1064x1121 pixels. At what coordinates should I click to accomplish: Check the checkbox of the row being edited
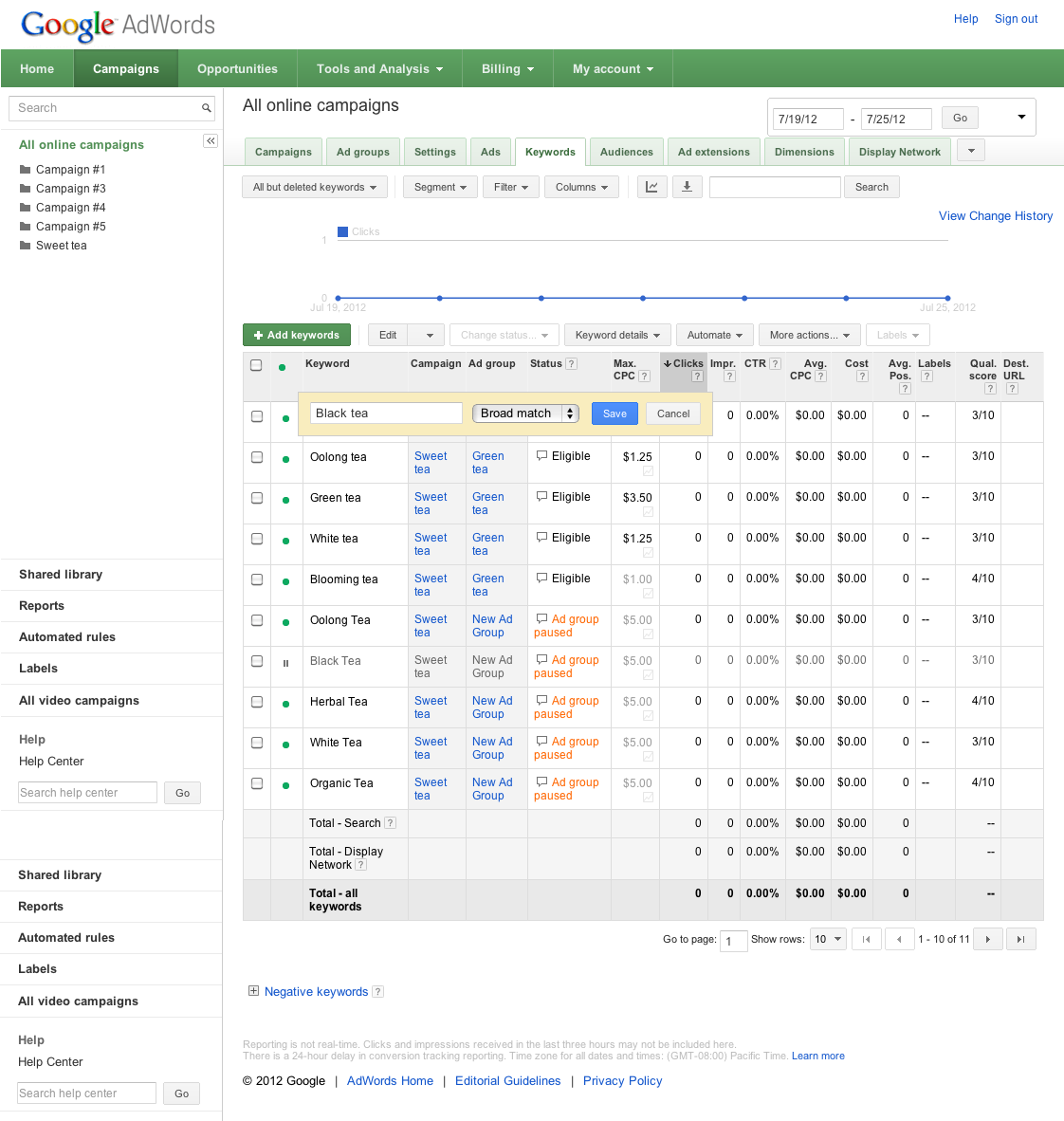[257, 416]
